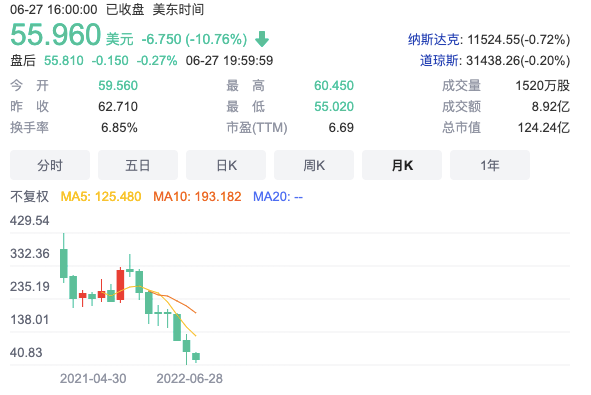The image size is (591, 395).
Task: Click the last candlestick at the chart's right end
Action: coord(196,357)
